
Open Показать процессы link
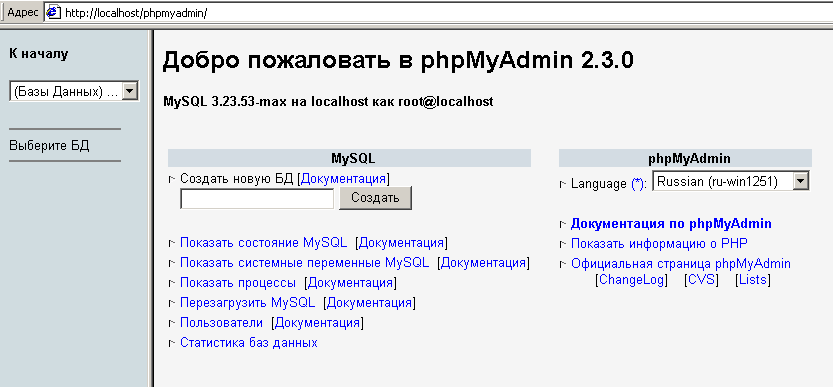point(238,283)
